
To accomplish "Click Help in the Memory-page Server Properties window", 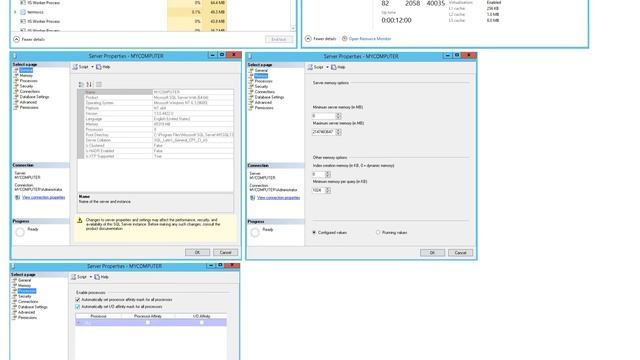I will point(338,67).
